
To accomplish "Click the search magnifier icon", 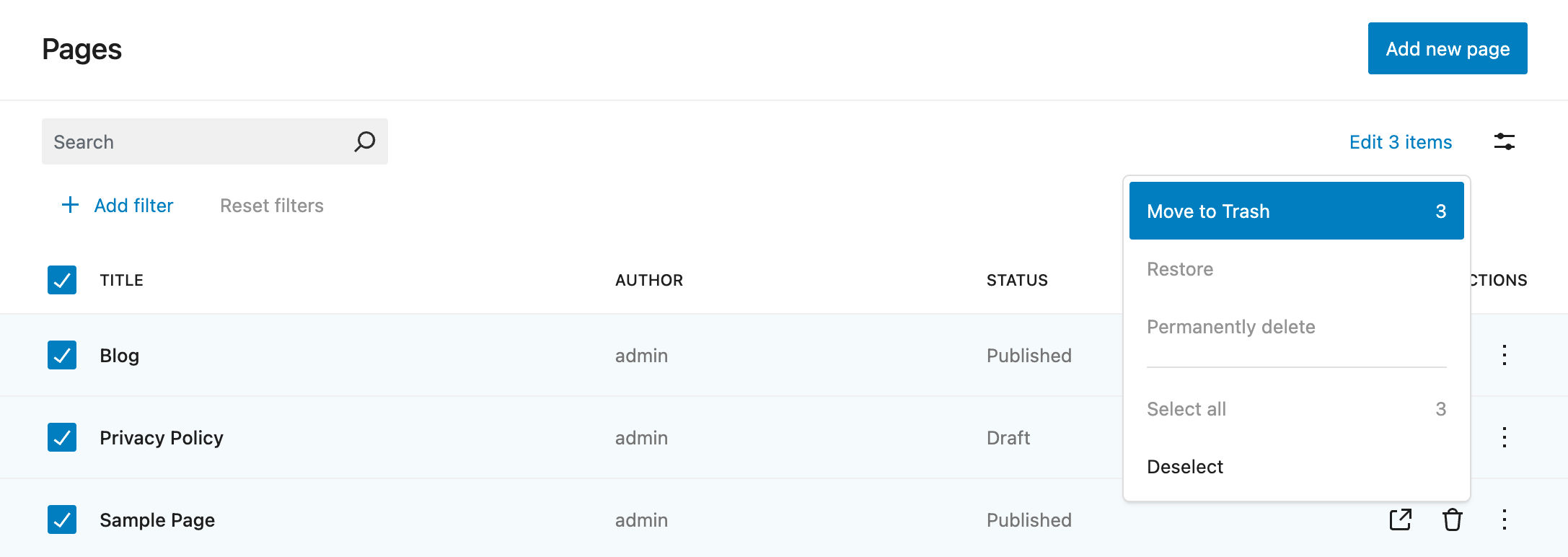I will 365,141.
